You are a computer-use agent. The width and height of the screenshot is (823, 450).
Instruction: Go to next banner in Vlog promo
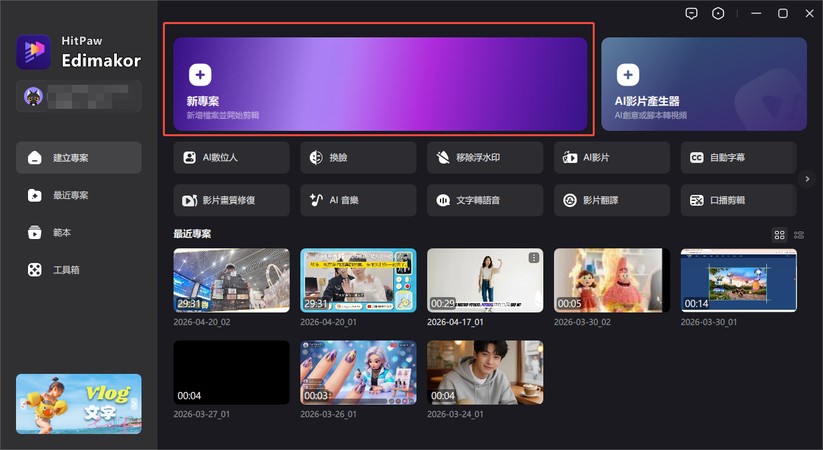point(134,404)
